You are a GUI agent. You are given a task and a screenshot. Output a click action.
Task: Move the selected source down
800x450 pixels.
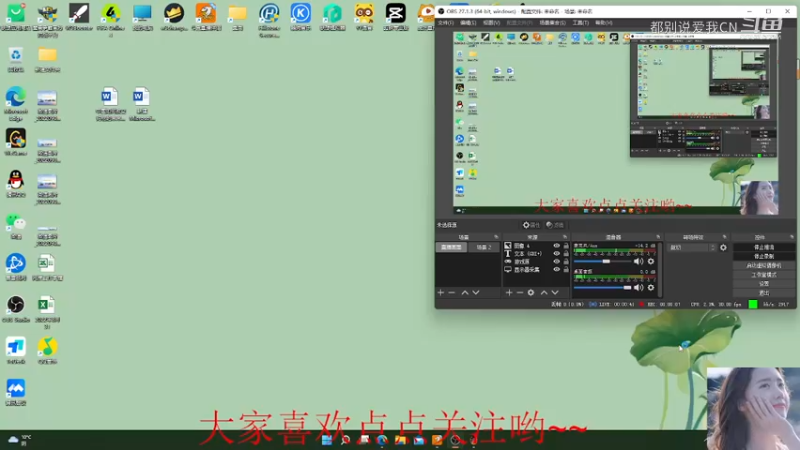(555, 292)
